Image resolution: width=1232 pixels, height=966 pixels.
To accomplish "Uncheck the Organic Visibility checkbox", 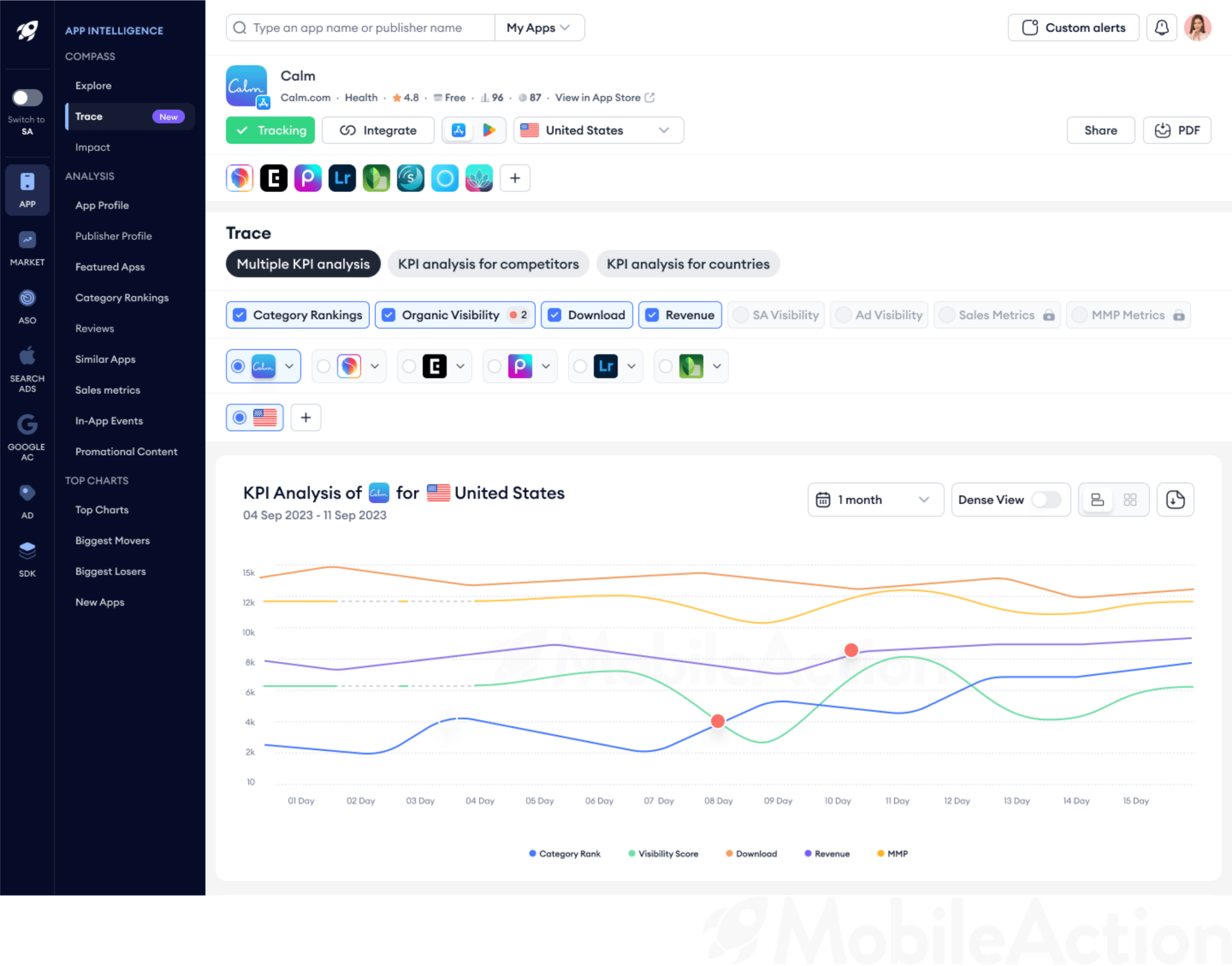I will [x=388, y=315].
